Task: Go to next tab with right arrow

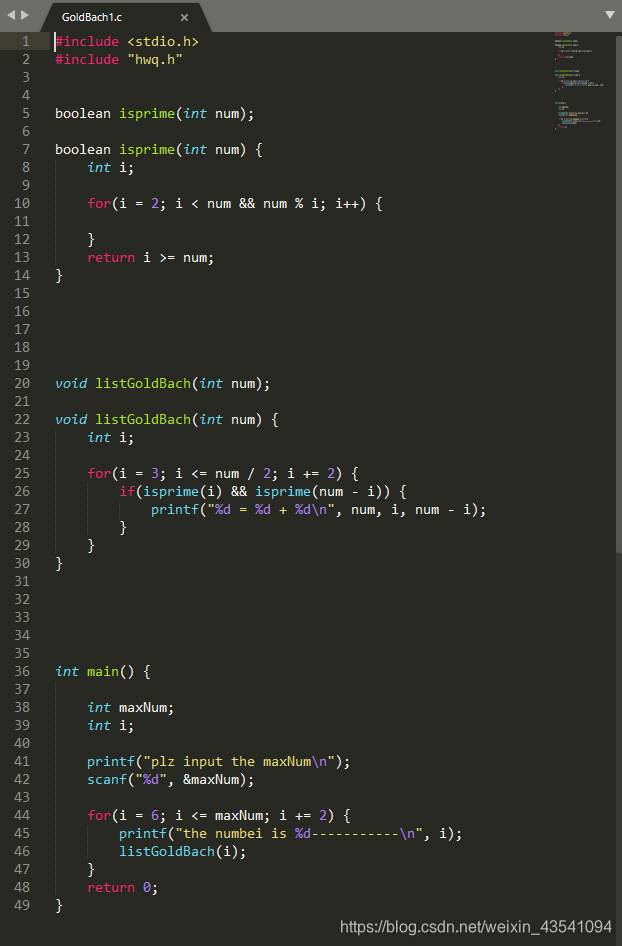Action: tap(25, 14)
